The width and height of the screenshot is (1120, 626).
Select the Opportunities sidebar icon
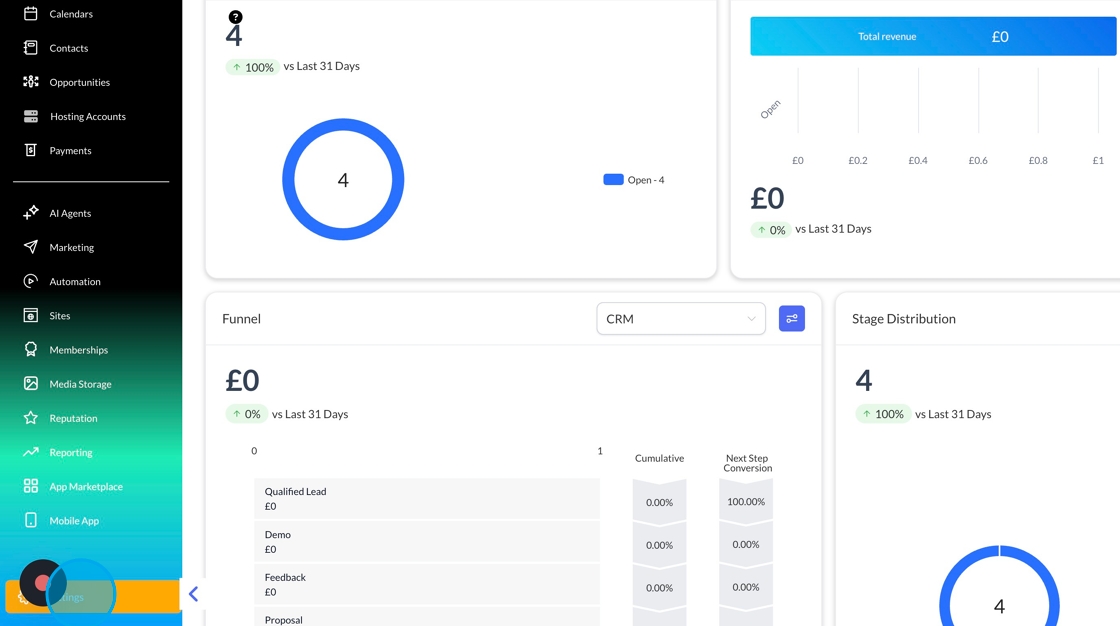pyautogui.click(x=31, y=82)
